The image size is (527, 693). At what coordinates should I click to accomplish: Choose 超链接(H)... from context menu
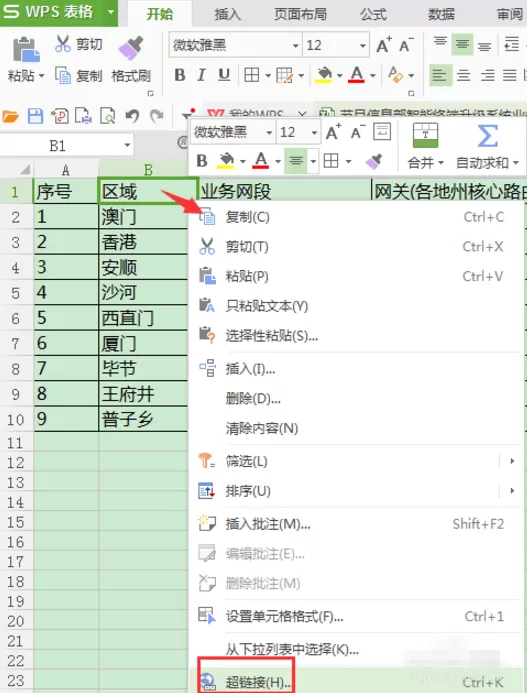point(356,682)
